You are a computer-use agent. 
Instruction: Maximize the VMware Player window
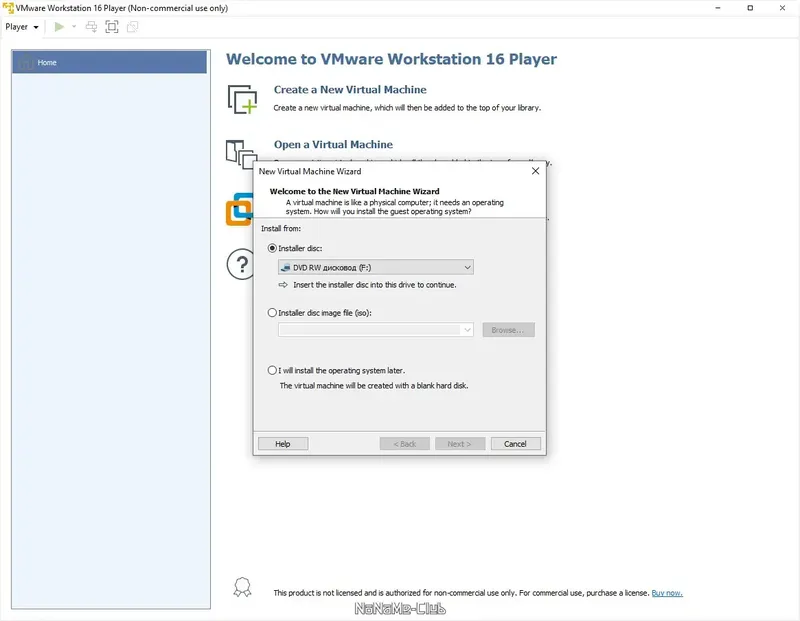tap(750, 8)
